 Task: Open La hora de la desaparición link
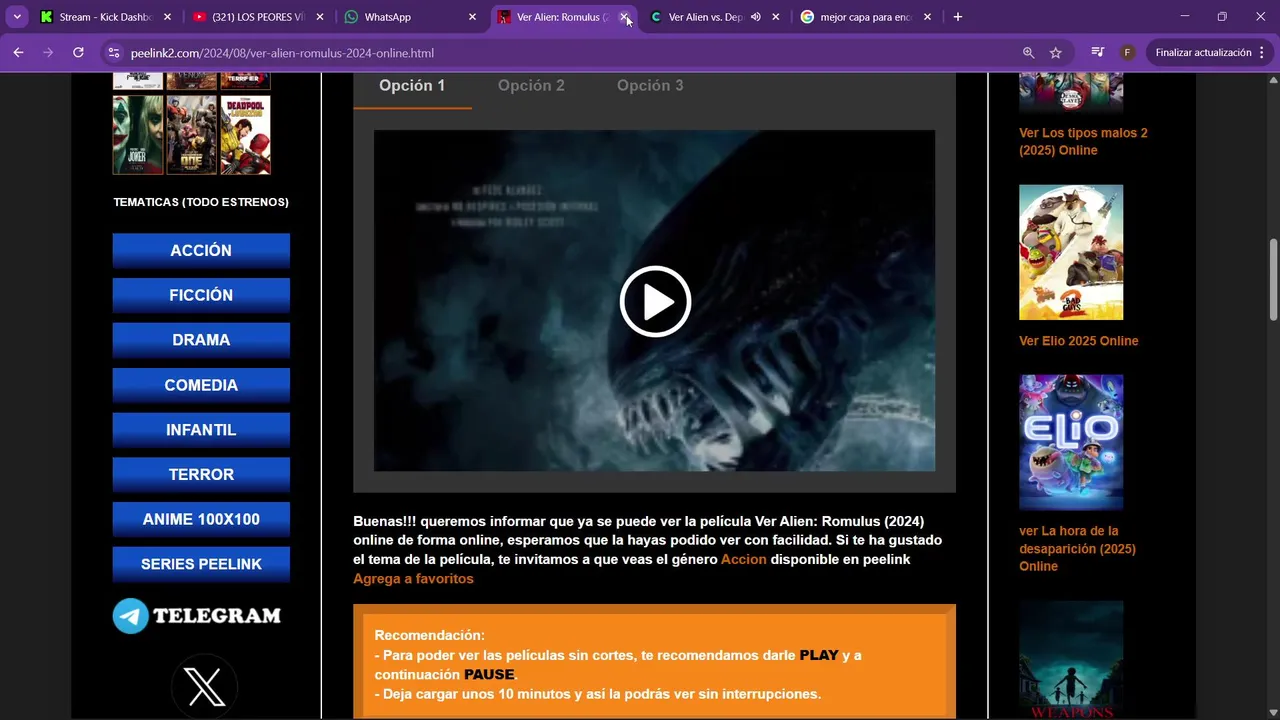[1077, 548]
